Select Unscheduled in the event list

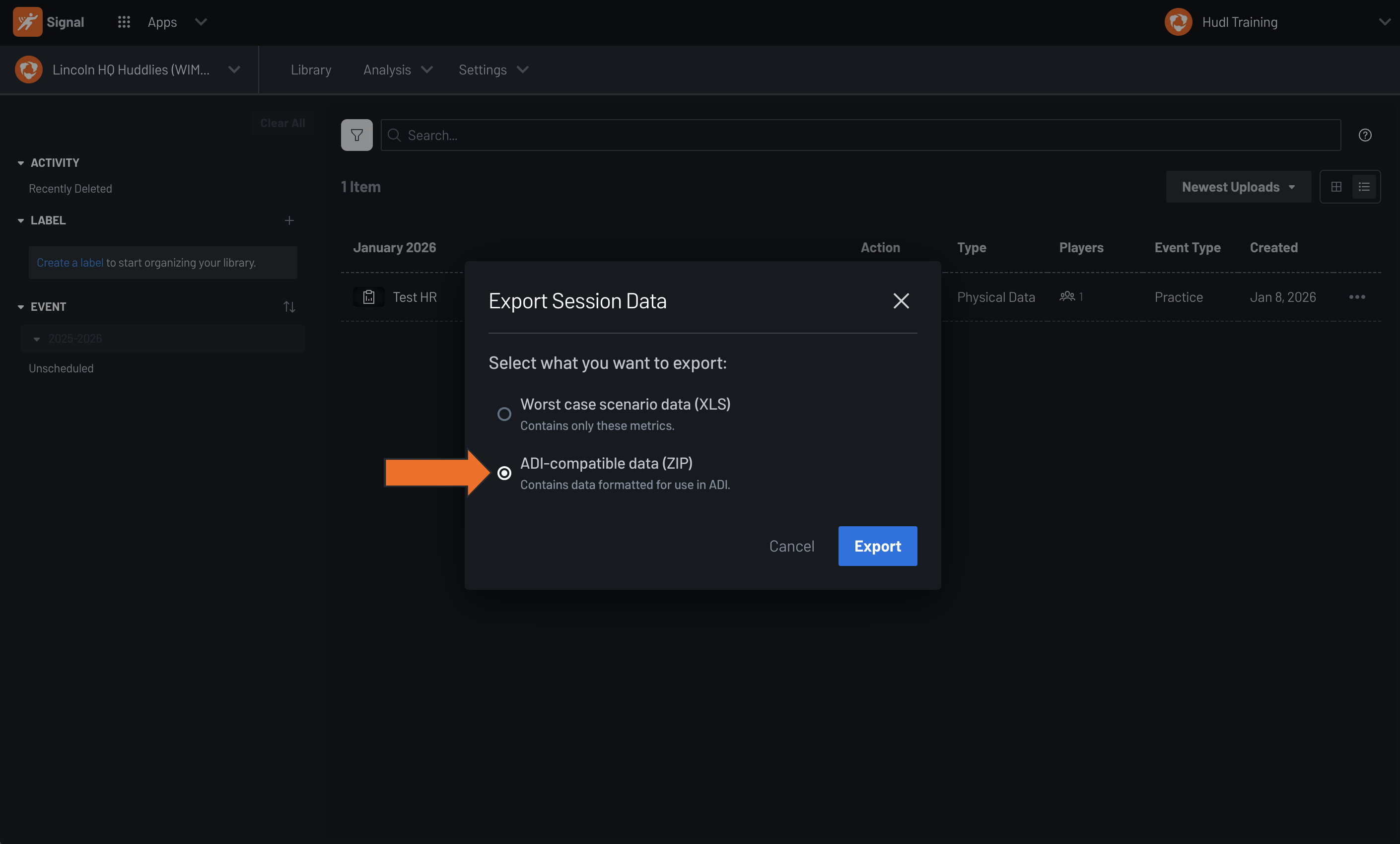point(62,368)
